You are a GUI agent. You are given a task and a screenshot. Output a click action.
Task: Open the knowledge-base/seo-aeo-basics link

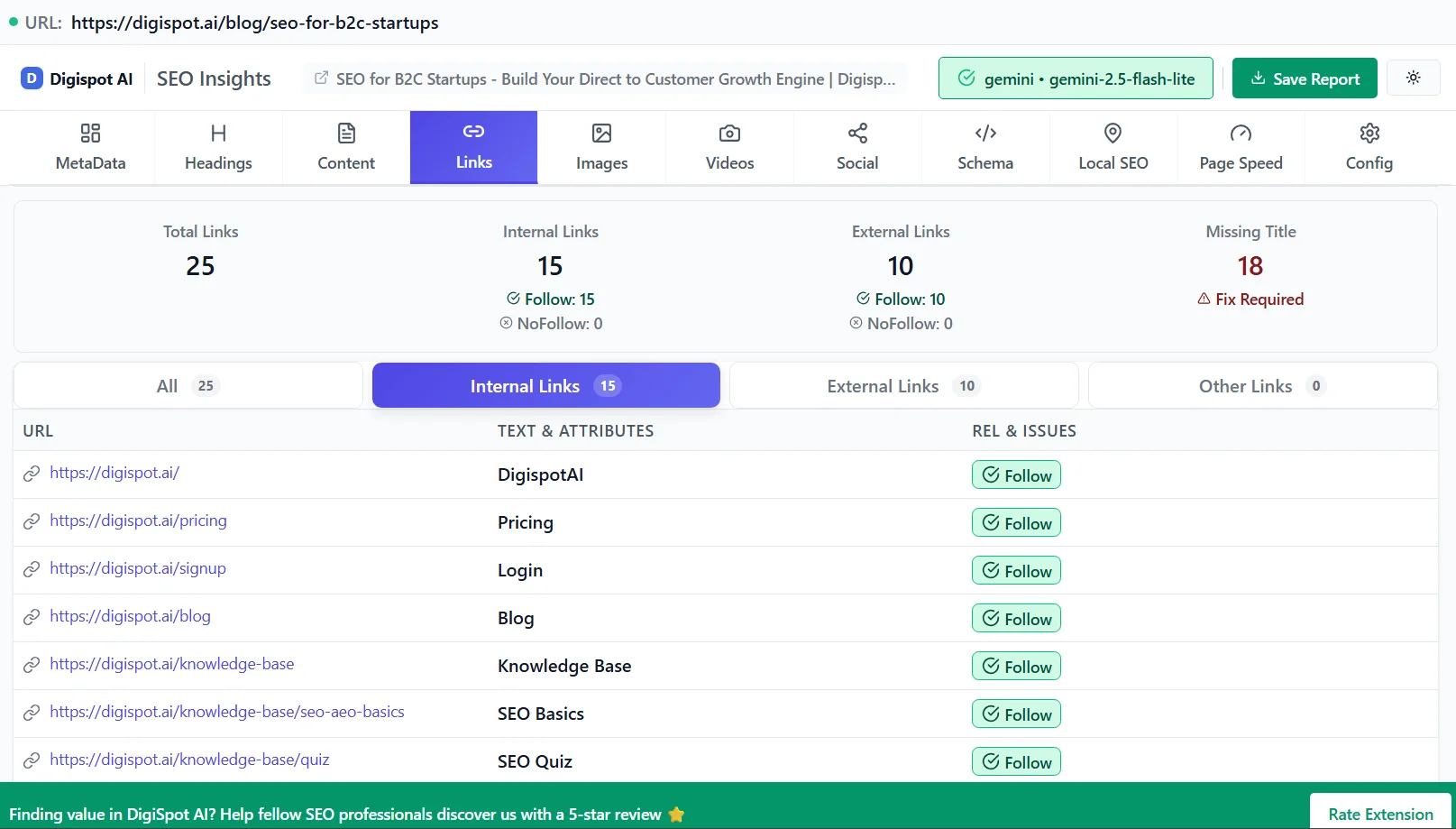[x=226, y=712]
